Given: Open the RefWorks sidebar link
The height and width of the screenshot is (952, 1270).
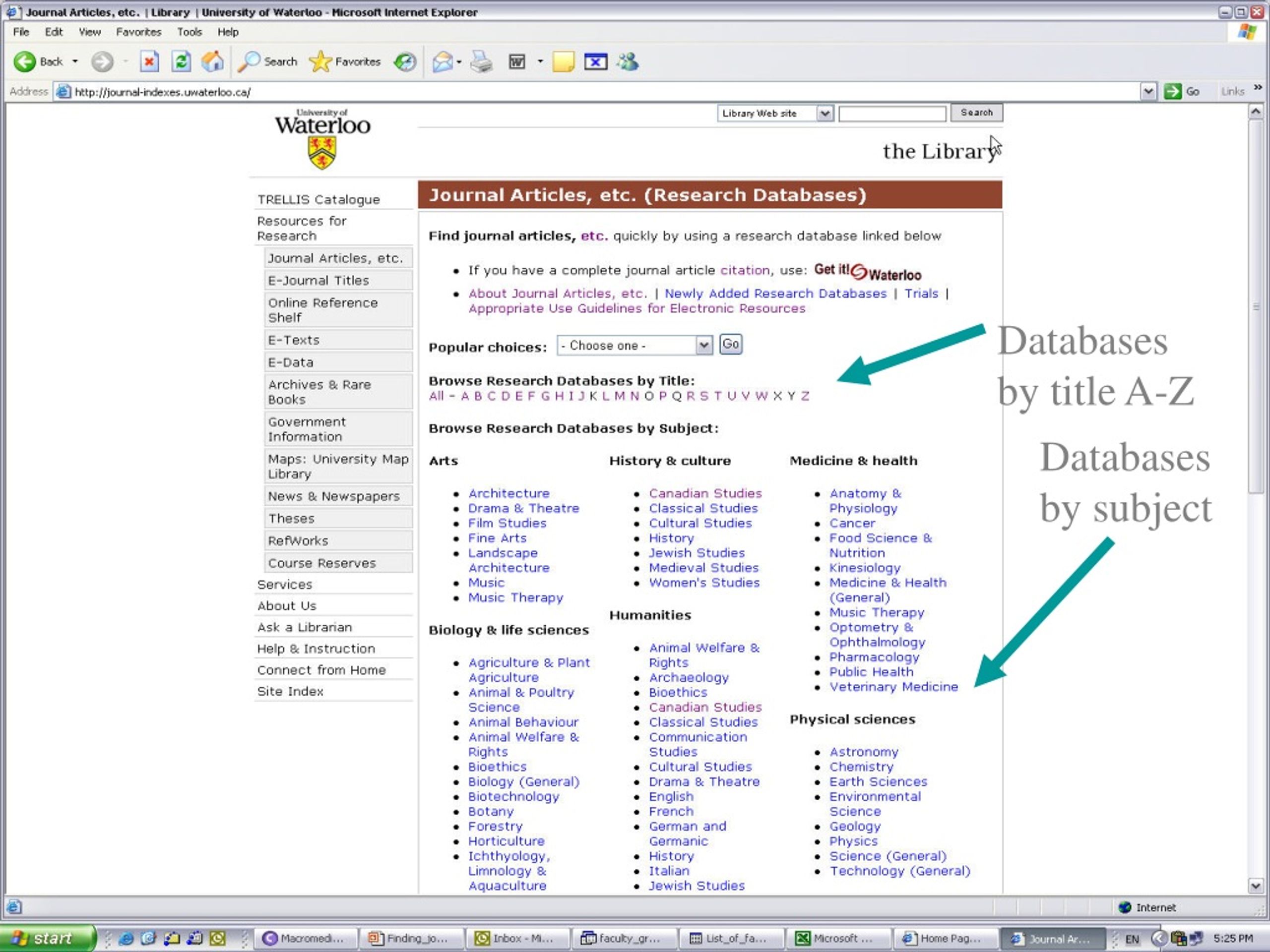Looking at the screenshot, I should point(298,540).
